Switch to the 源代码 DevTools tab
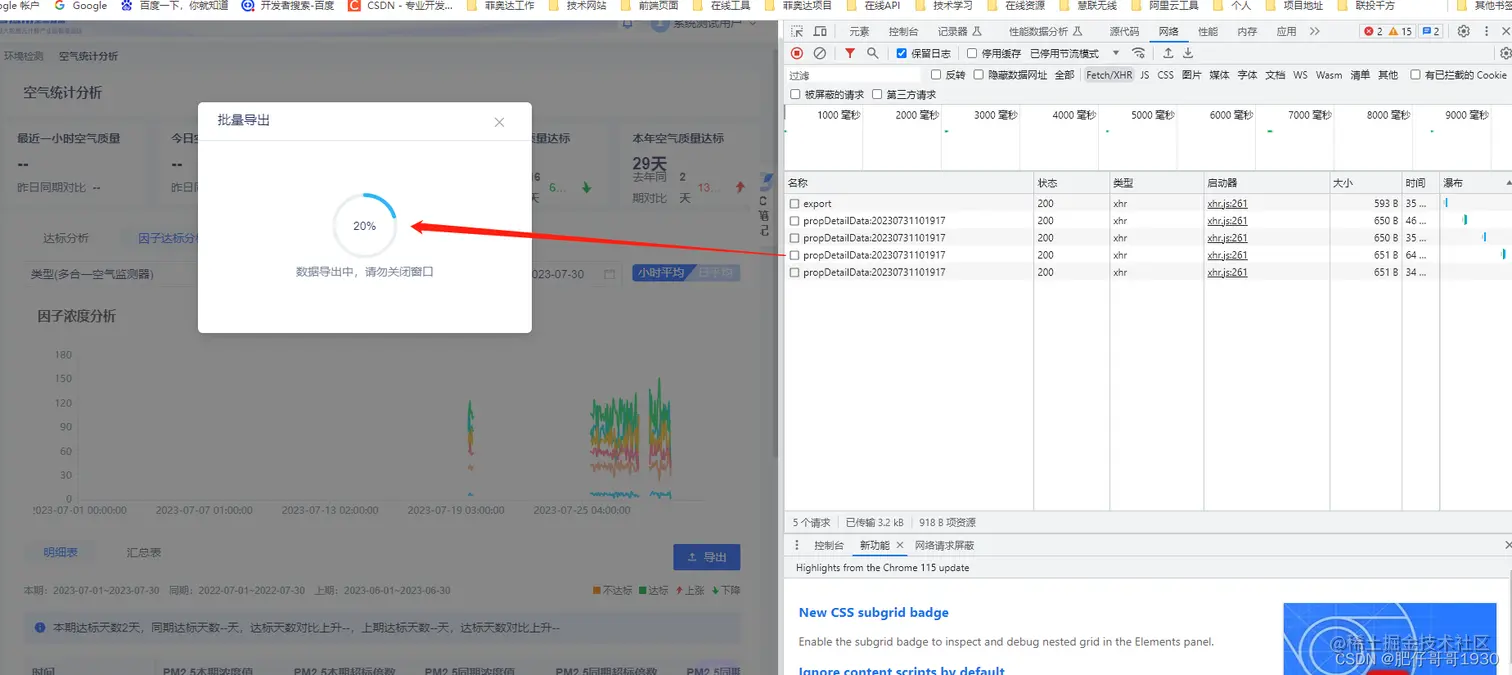This screenshot has height=675, width=1512. pyautogui.click(x=1124, y=32)
